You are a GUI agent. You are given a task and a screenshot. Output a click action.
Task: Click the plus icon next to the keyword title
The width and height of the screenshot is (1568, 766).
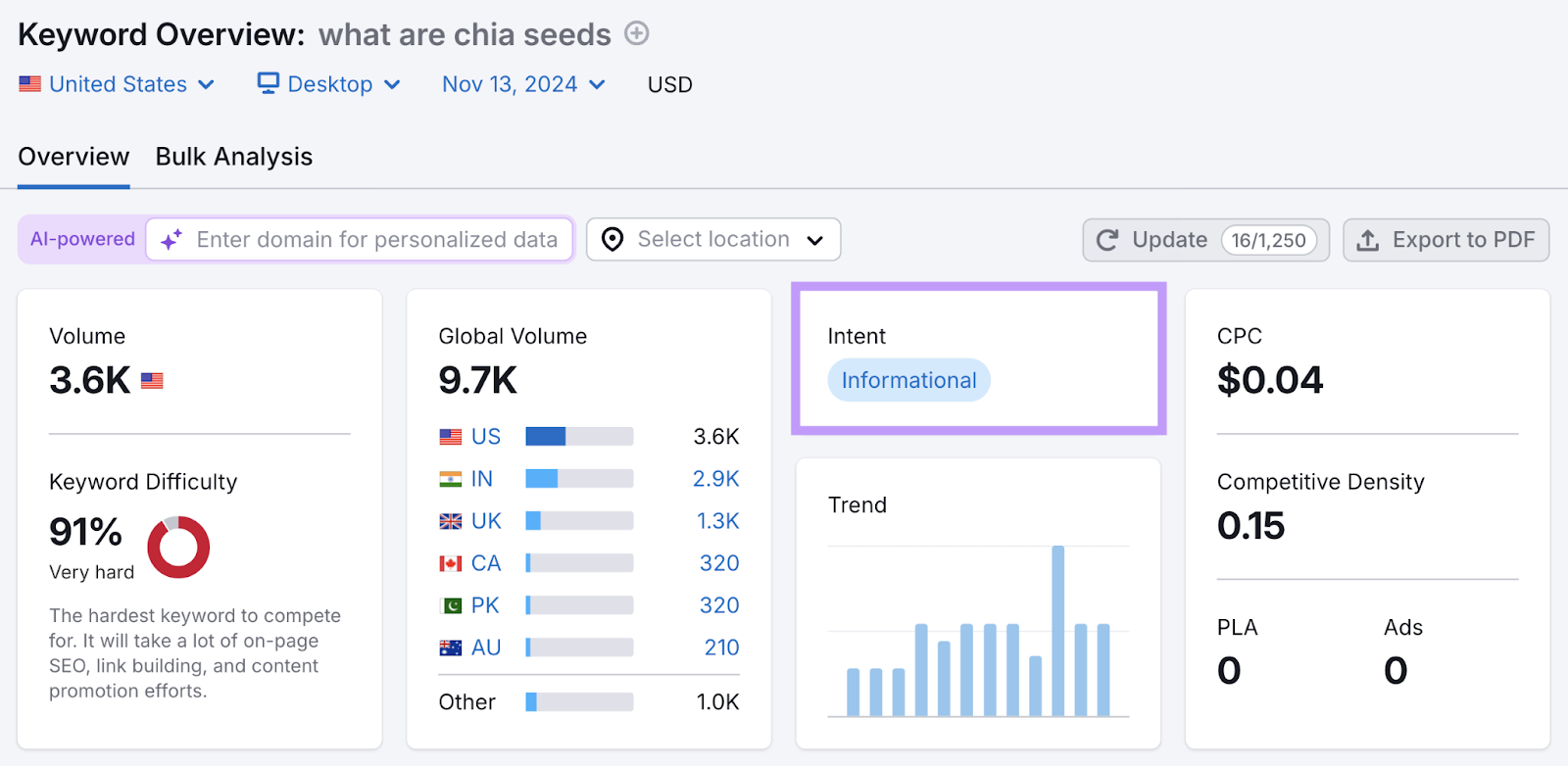click(x=635, y=33)
